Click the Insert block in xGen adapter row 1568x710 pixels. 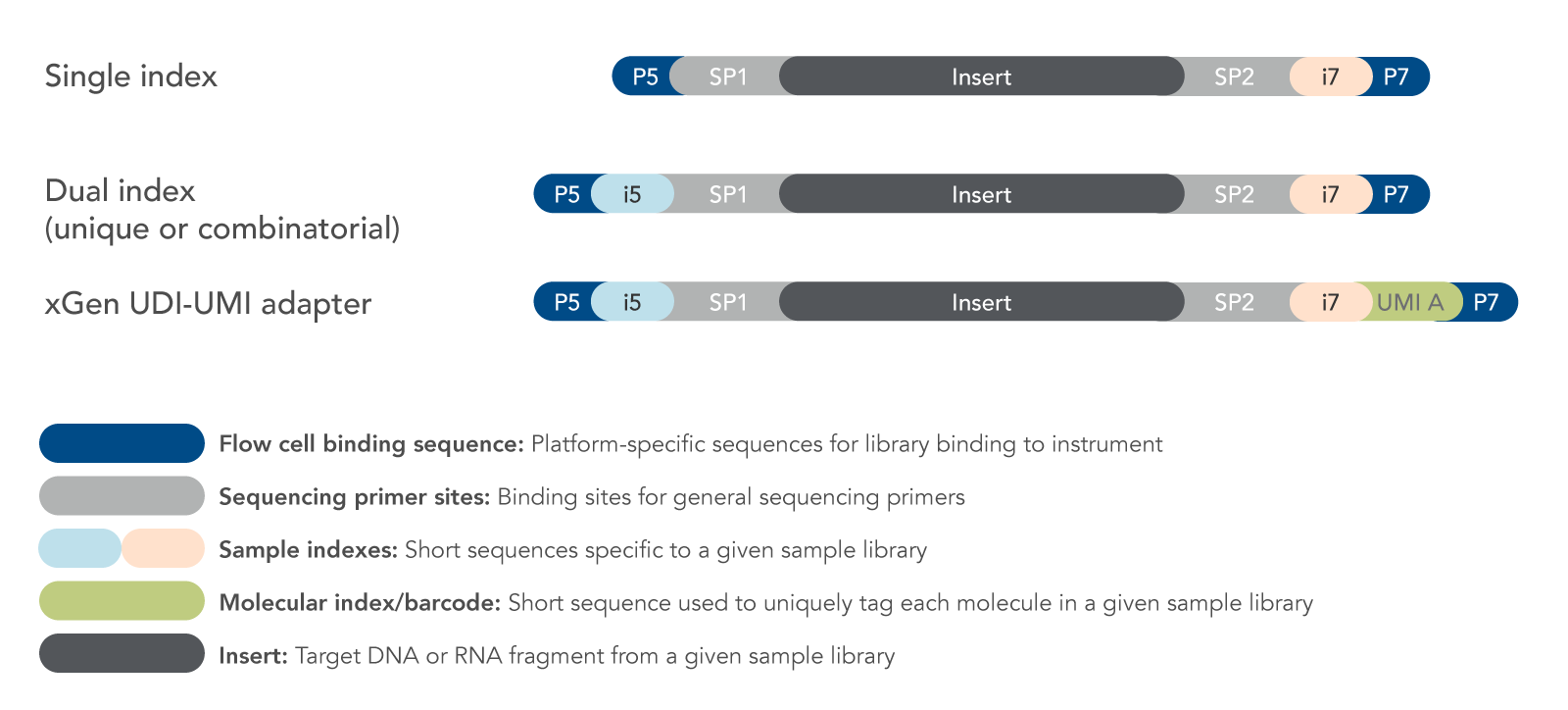click(x=982, y=302)
